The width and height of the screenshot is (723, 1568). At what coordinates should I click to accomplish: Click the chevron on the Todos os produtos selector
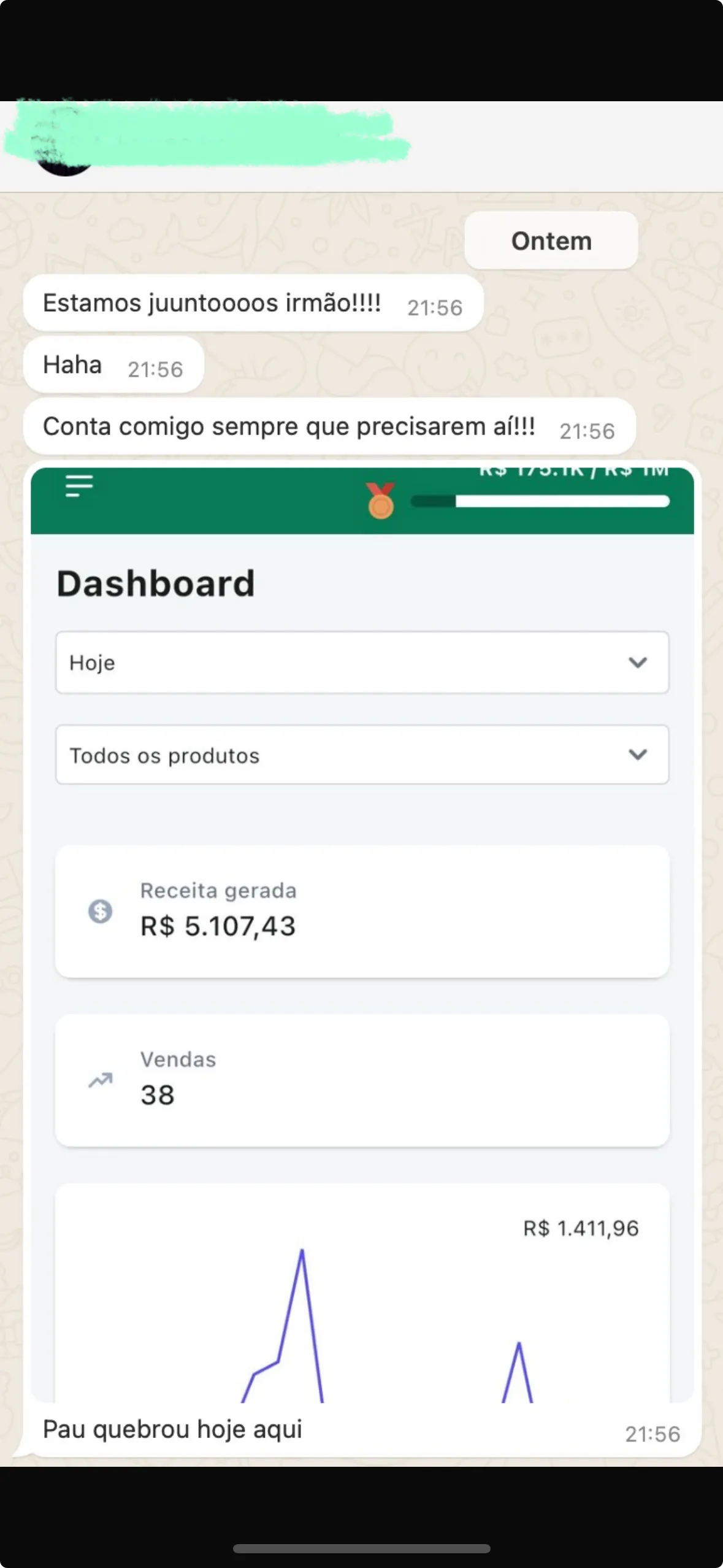638,755
